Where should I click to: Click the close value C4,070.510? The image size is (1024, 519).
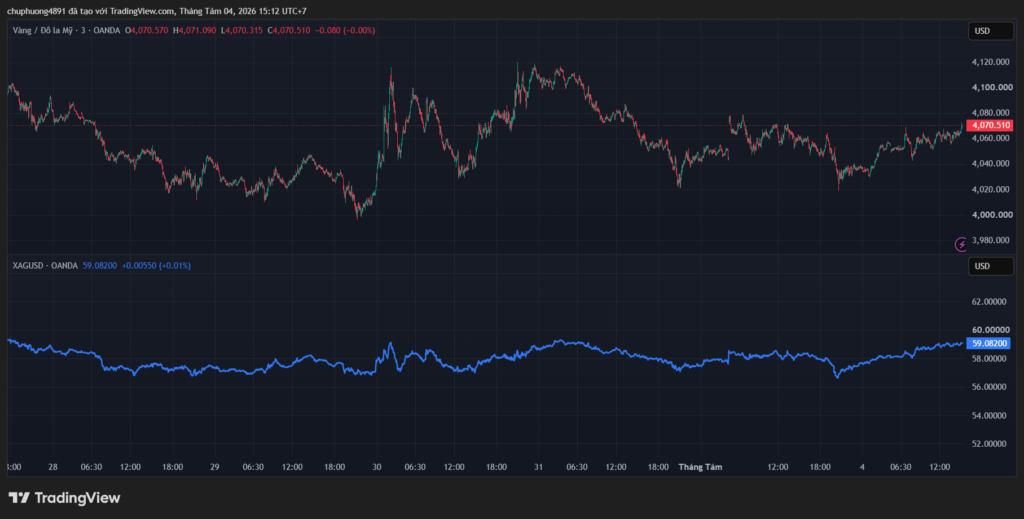[x=289, y=30]
